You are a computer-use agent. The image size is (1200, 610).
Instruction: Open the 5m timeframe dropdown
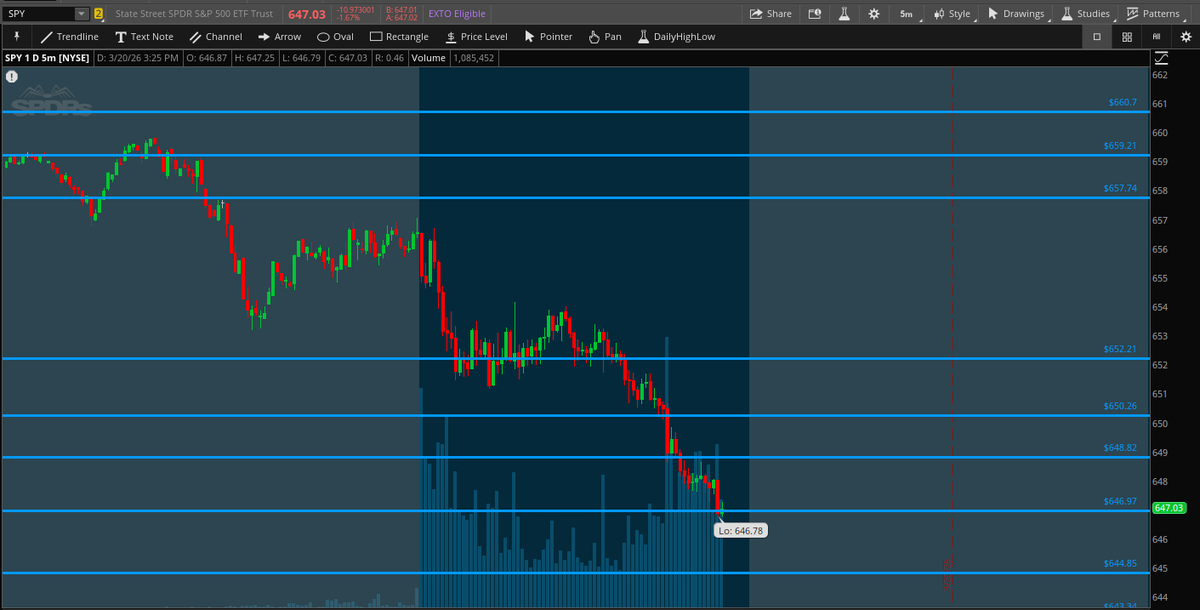coord(905,13)
